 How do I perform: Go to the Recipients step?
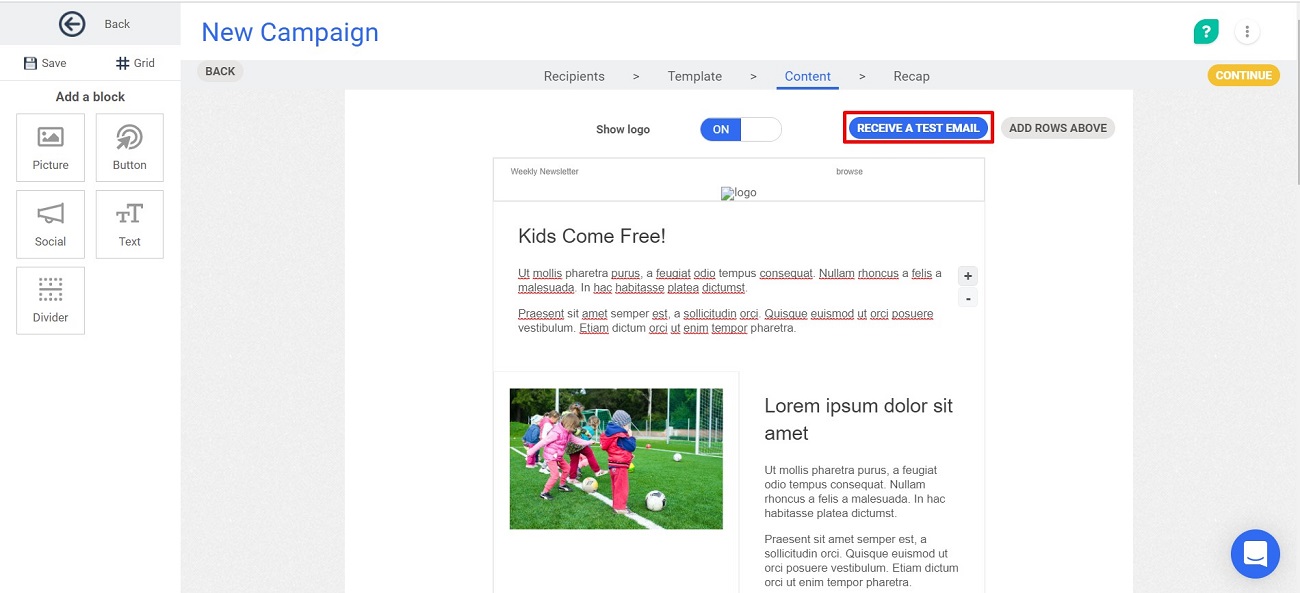[x=574, y=76]
